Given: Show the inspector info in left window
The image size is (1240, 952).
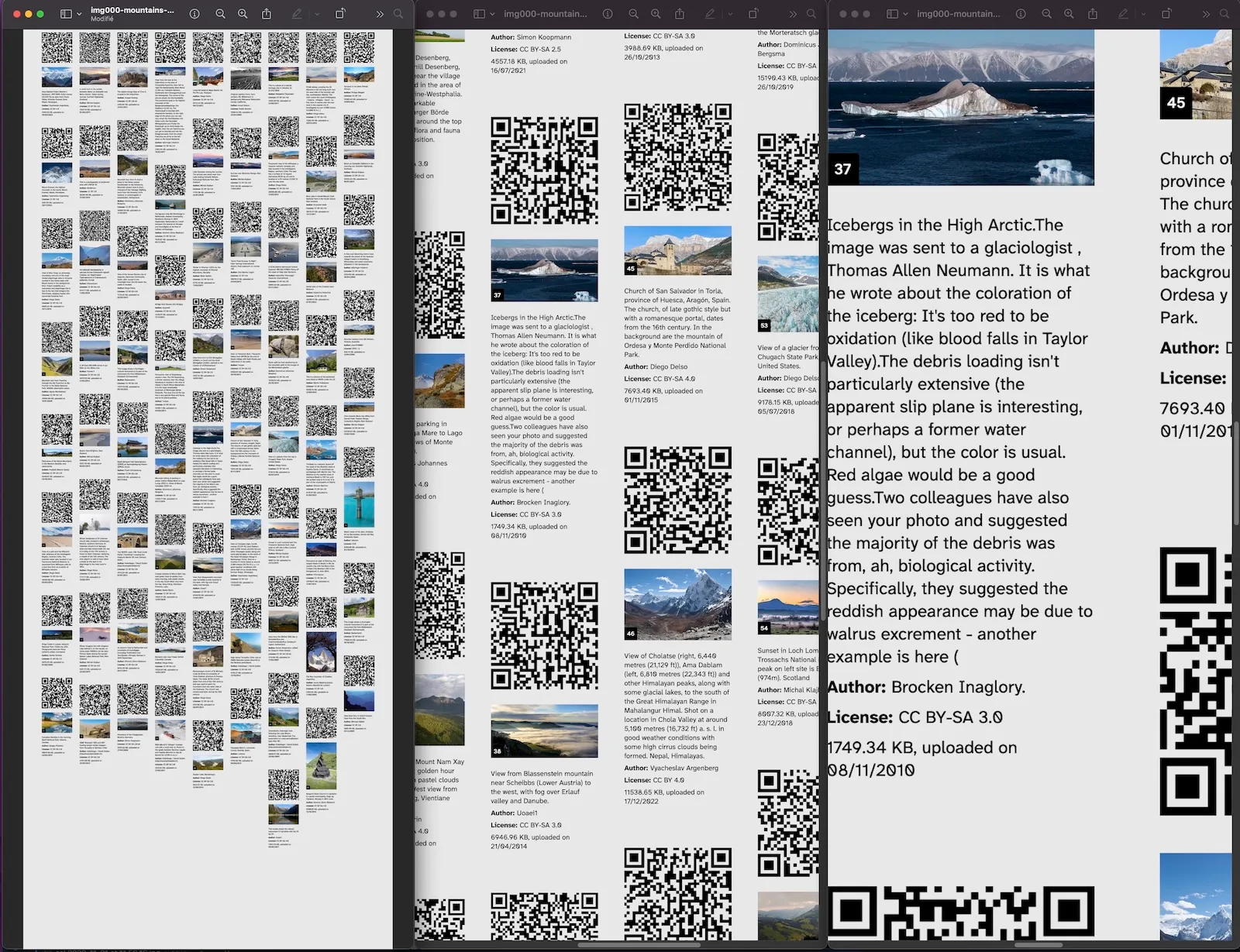Looking at the screenshot, I should (195, 14).
